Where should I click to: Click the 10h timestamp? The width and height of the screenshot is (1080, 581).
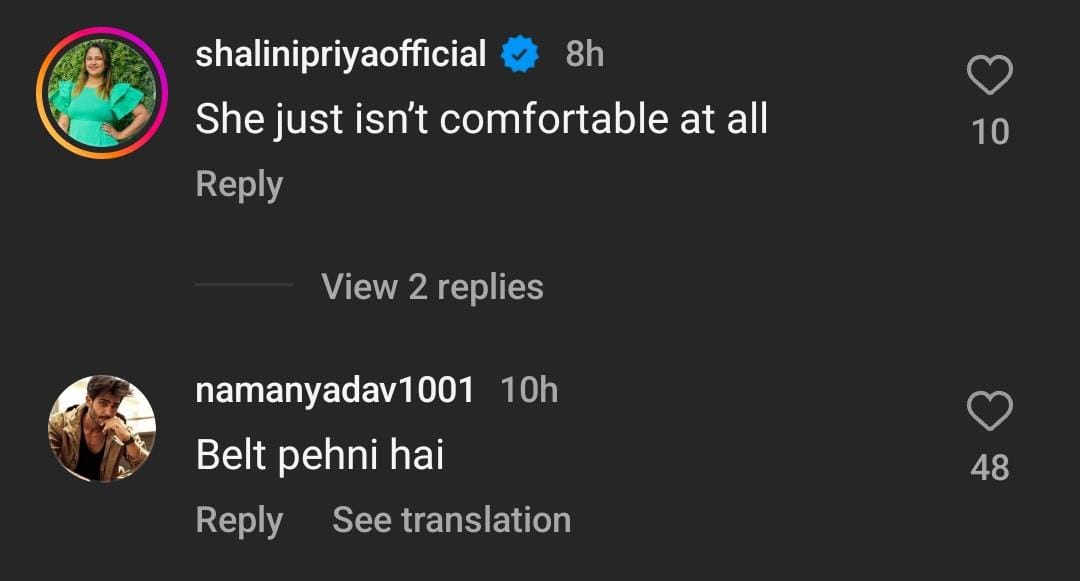click(x=529, y=390)
